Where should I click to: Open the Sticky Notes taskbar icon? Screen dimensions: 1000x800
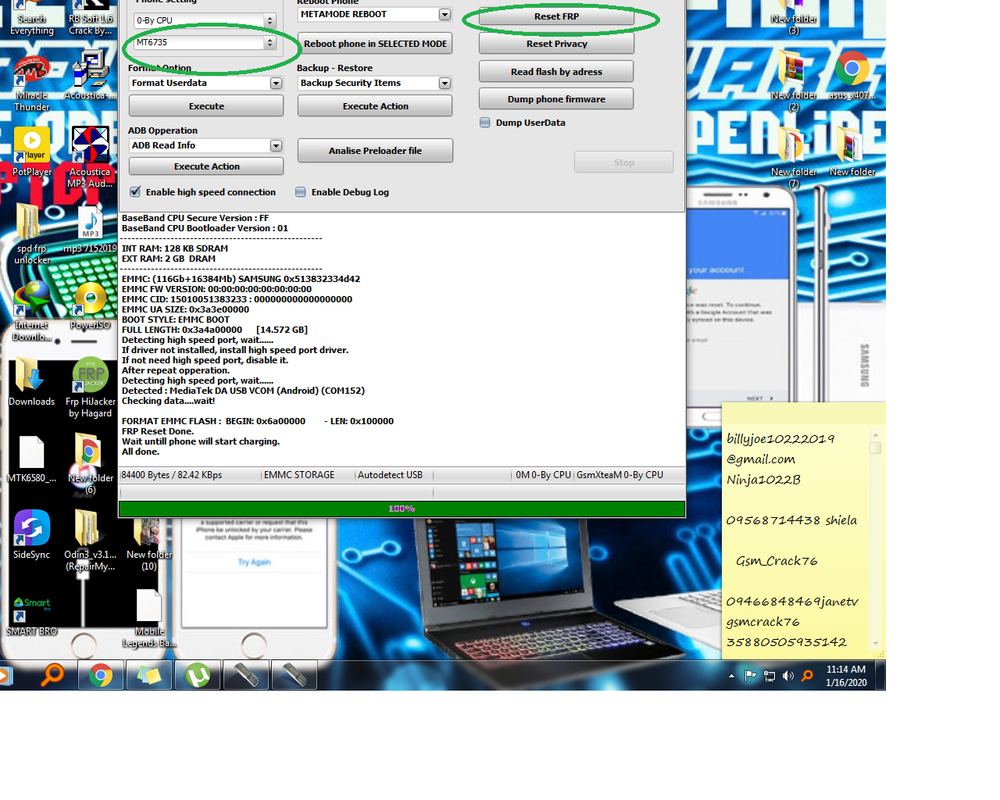point(149,675)
